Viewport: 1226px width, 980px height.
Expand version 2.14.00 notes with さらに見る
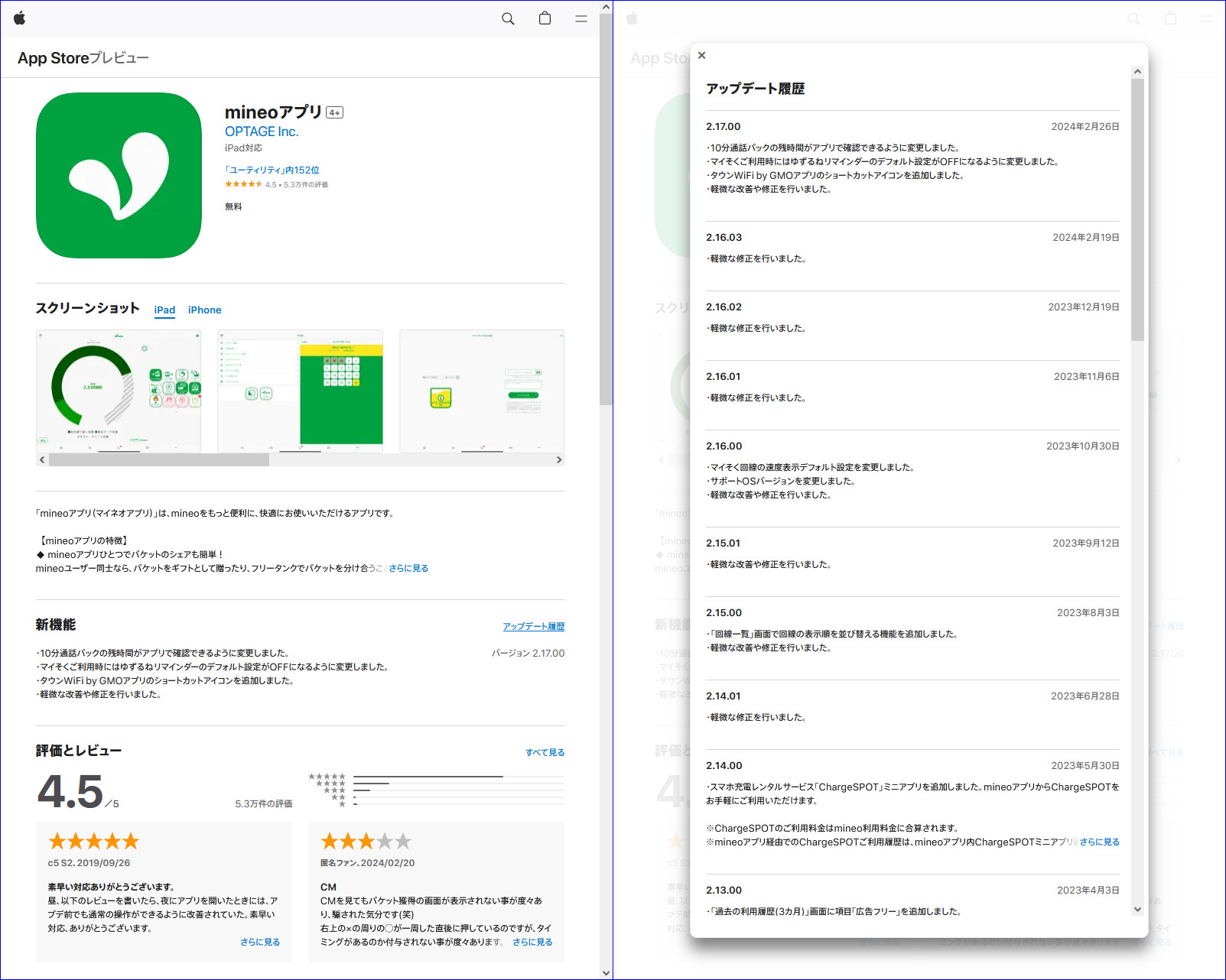1099,842
